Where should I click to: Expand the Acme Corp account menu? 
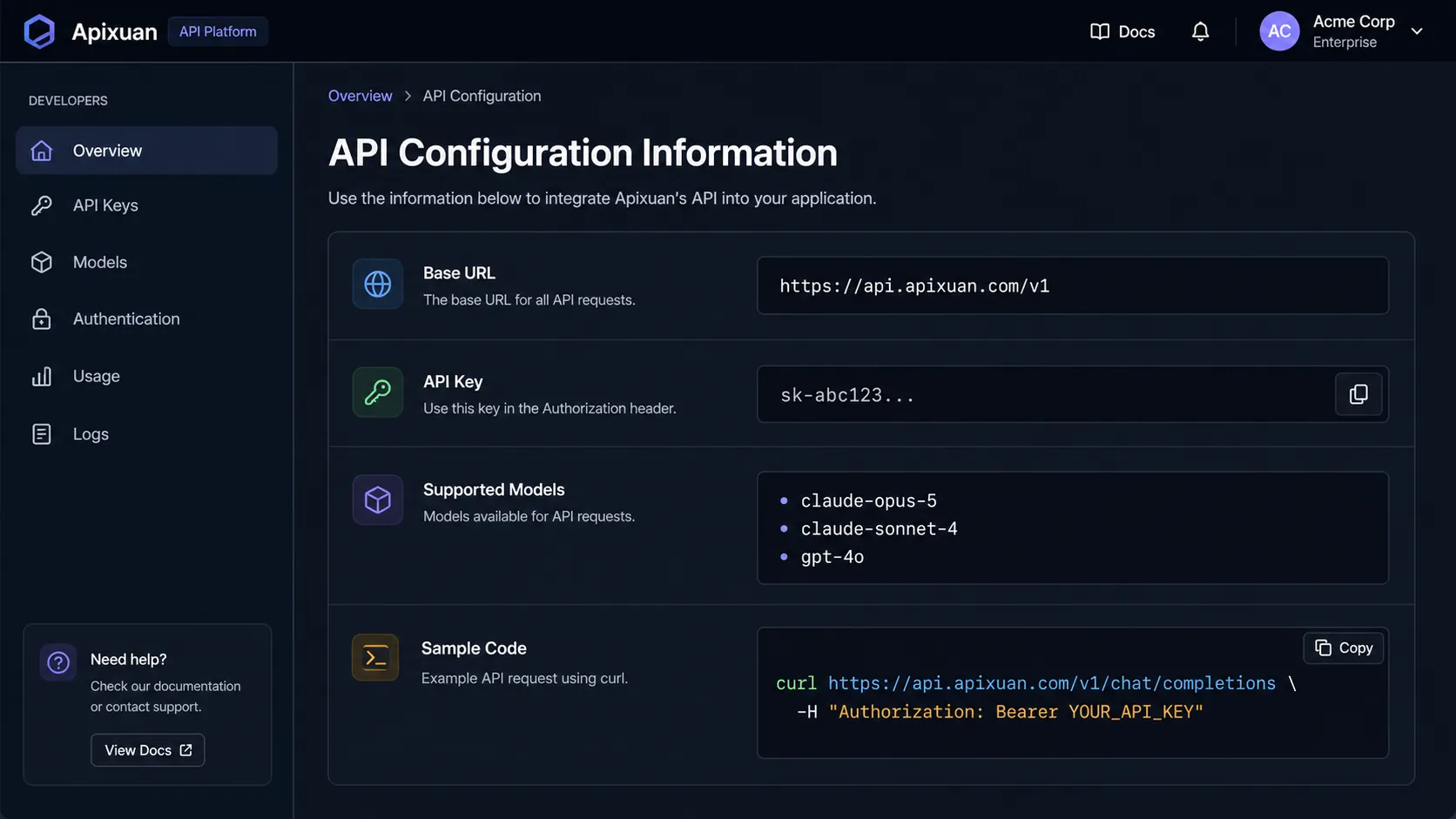coord(1417,31)
